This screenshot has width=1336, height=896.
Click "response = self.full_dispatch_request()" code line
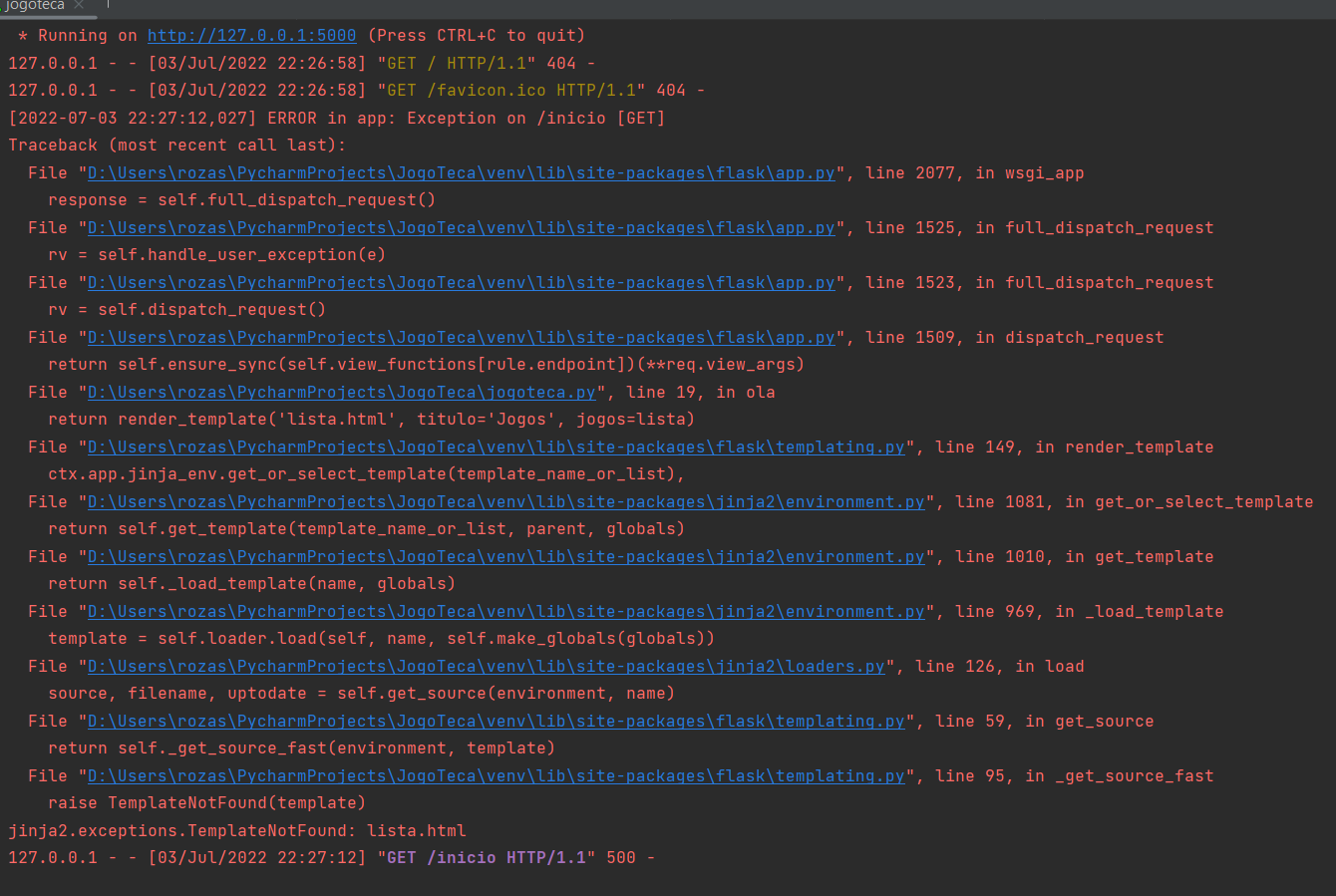[242, 200]
